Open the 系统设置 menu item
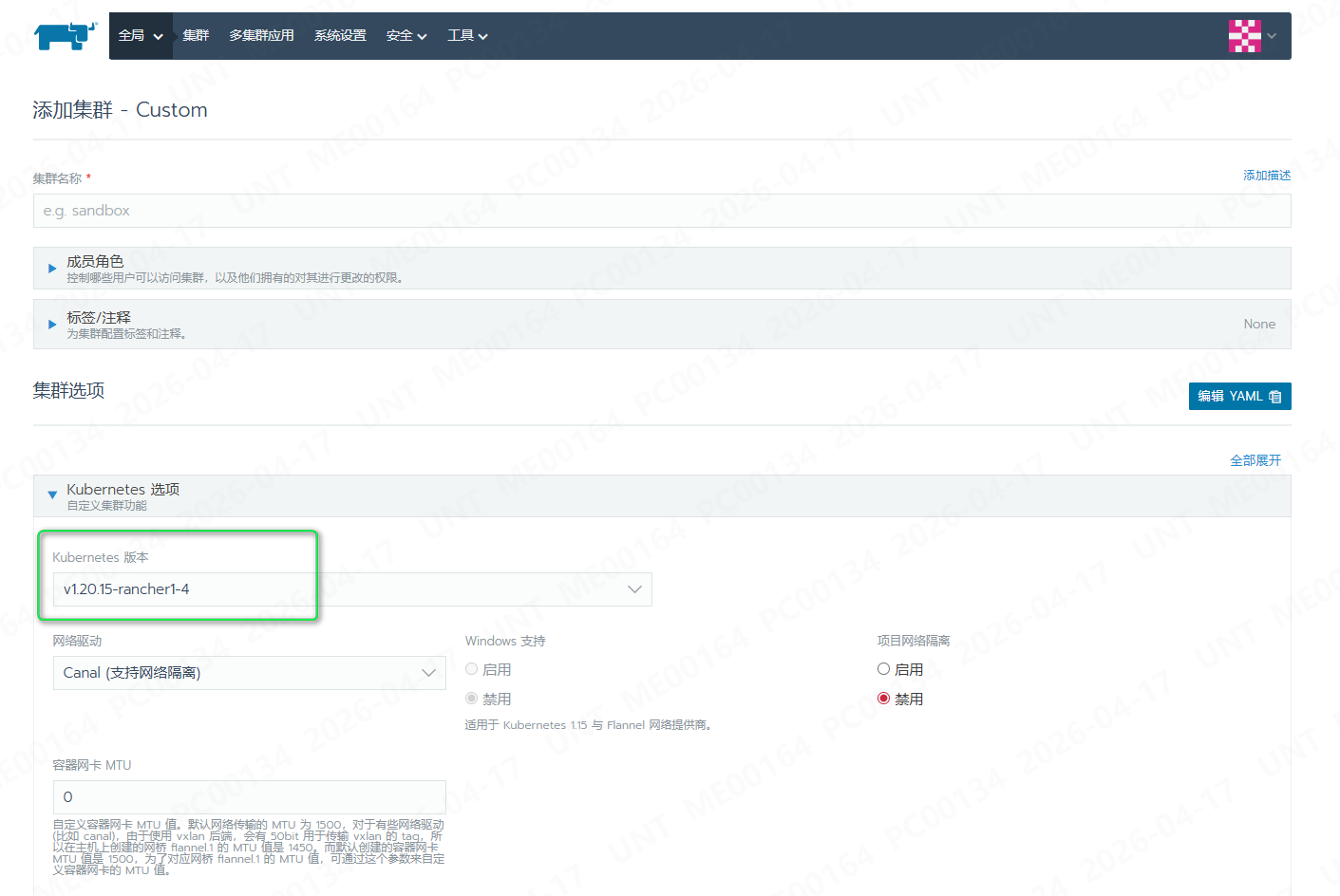The height and width of the screenshot is (896, 1340). click(340, 36)
